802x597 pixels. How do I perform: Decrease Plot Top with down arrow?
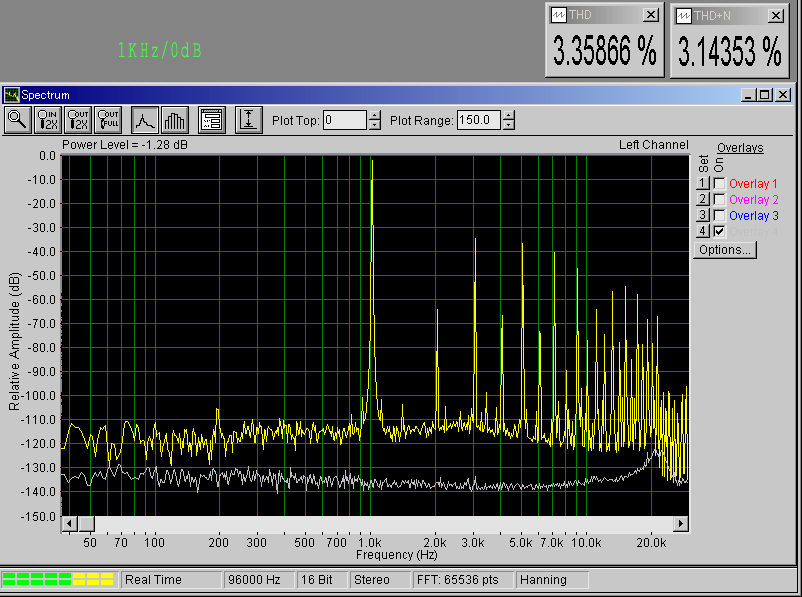(375, 125)
